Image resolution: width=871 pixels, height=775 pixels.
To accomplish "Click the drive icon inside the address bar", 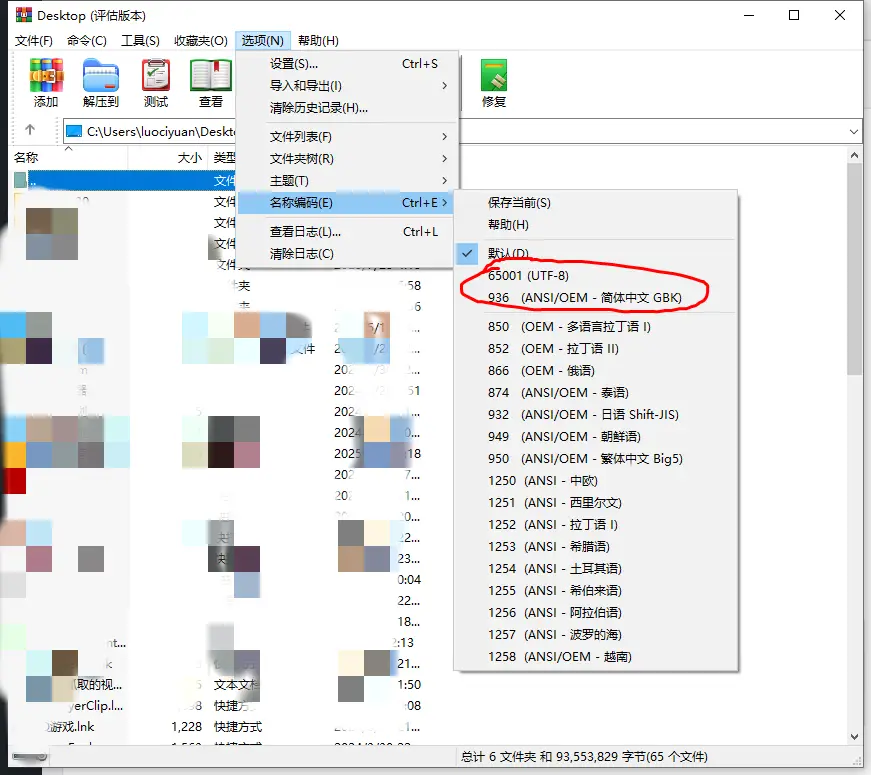I will [x=74, y=130].
